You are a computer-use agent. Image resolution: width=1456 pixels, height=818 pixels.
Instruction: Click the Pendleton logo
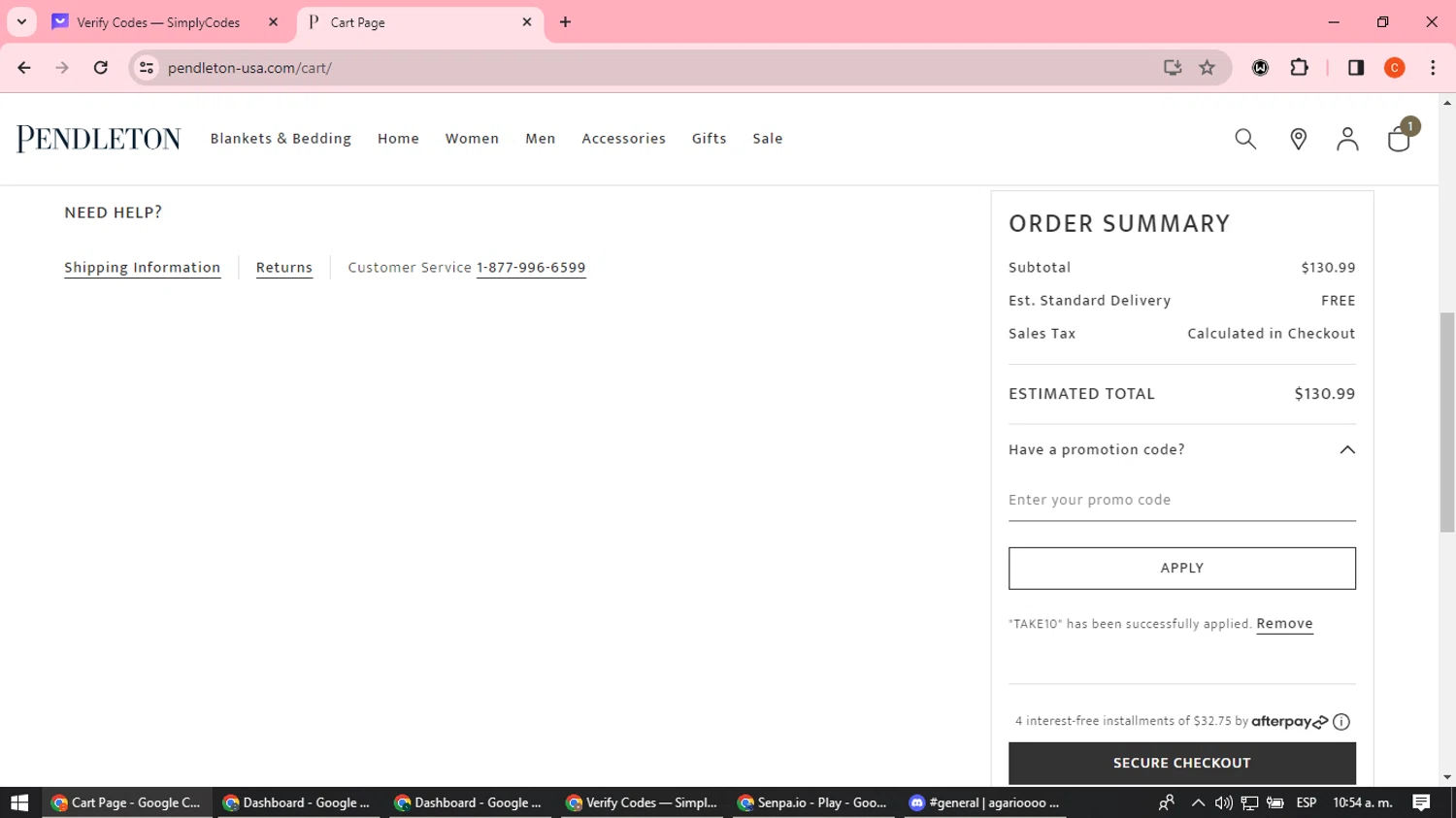click(98, 139)
